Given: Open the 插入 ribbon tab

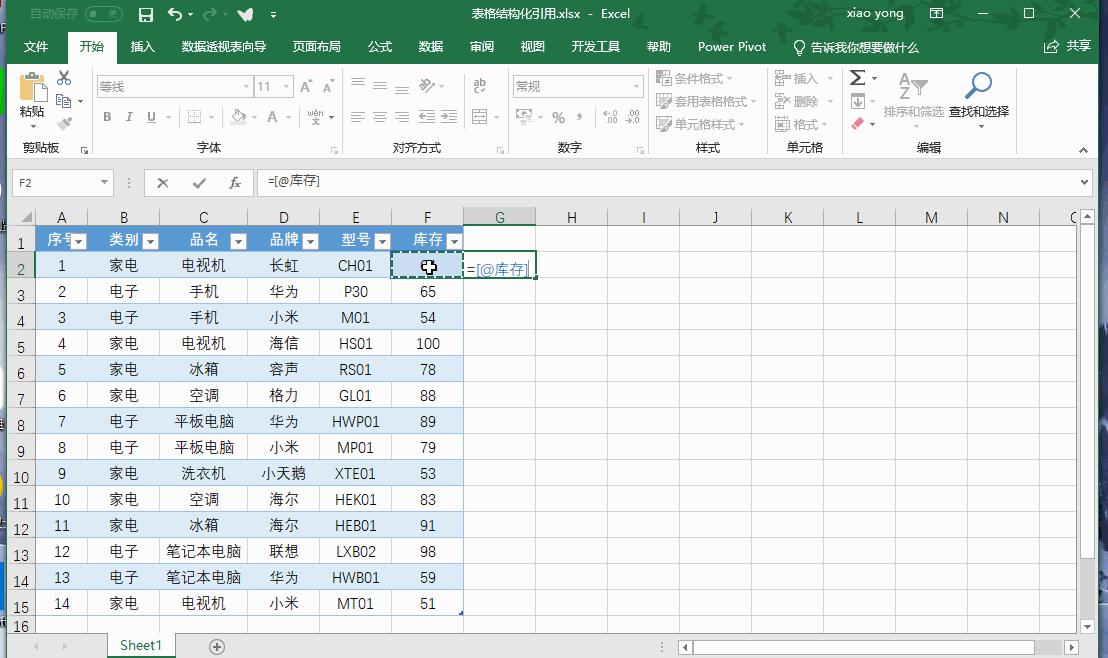Looking at the screenshot, I should point(143,47).
